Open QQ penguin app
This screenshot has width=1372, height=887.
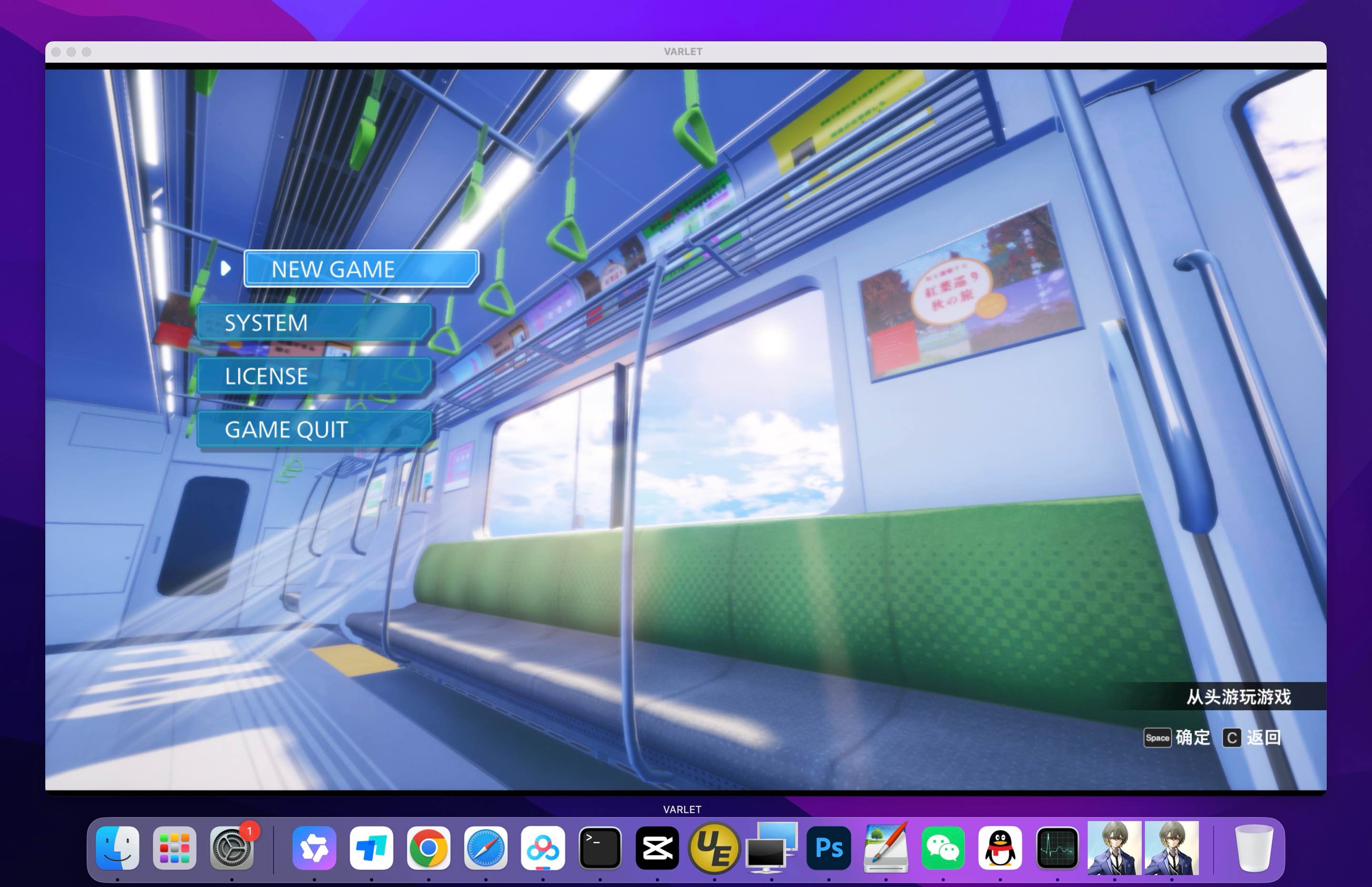coord(1000,848)
